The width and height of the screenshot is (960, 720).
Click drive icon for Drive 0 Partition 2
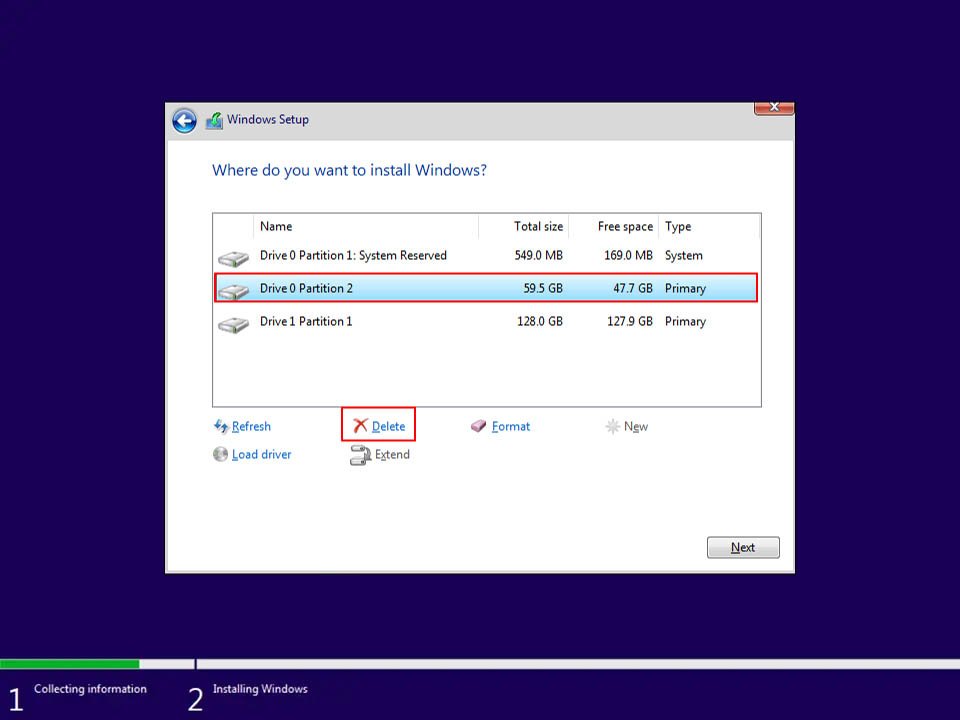[x=233, y=291]
